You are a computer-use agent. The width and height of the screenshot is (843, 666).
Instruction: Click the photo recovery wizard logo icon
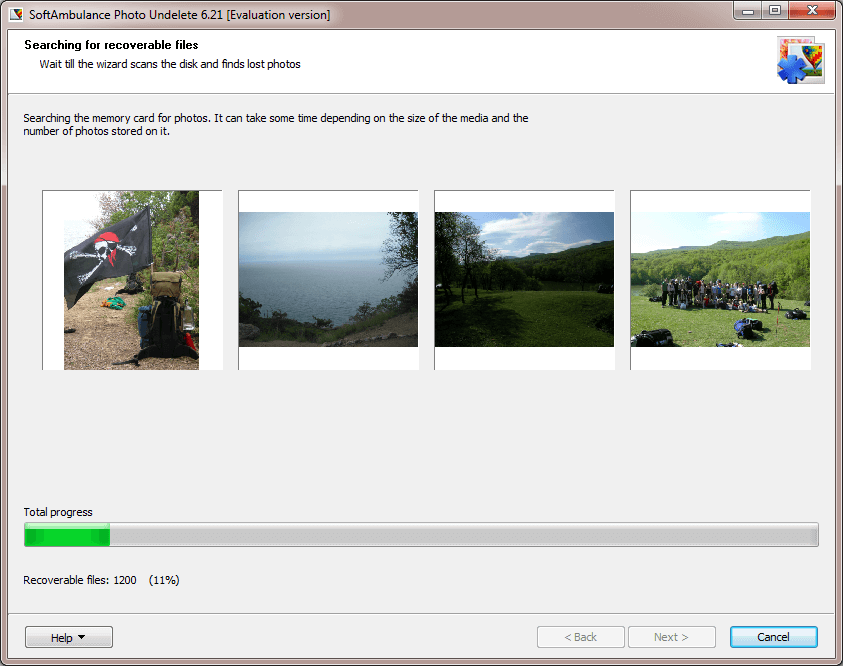click(x=801, y=60)
